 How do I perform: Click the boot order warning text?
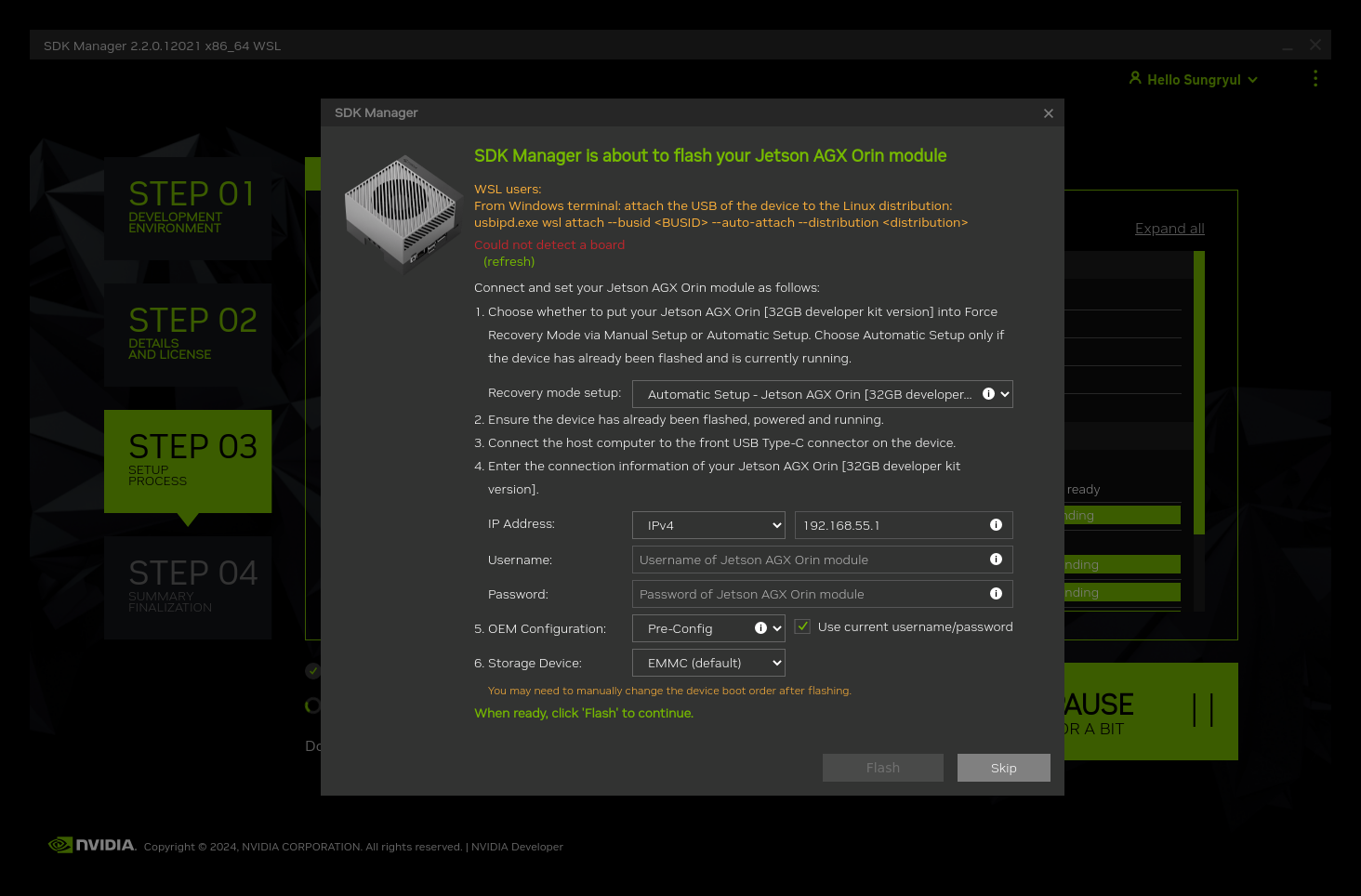(x=669, y=691)
